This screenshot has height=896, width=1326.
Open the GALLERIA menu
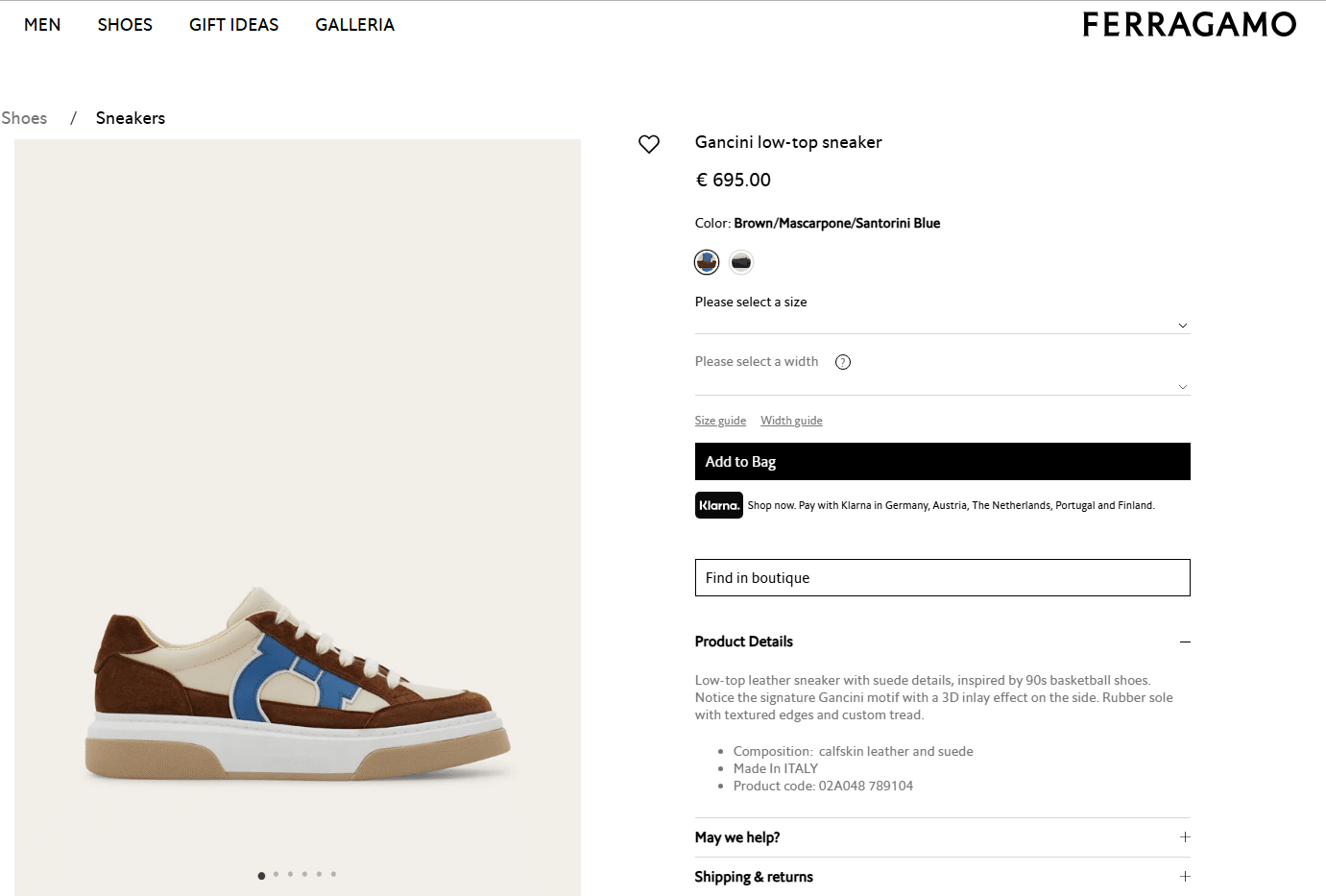click(x=354, y=25)
